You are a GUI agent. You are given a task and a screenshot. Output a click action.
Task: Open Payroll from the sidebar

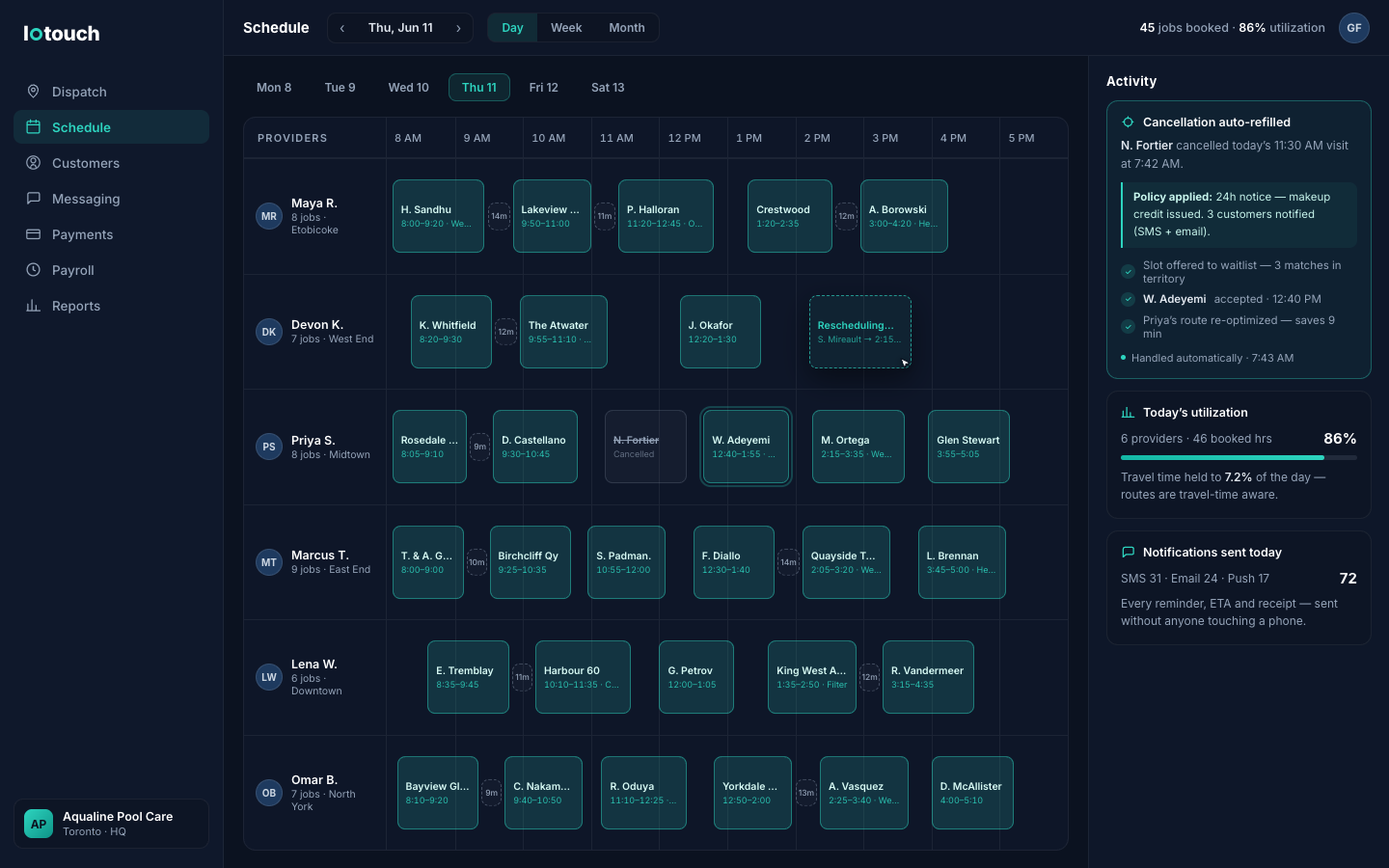tap(111, 270)
